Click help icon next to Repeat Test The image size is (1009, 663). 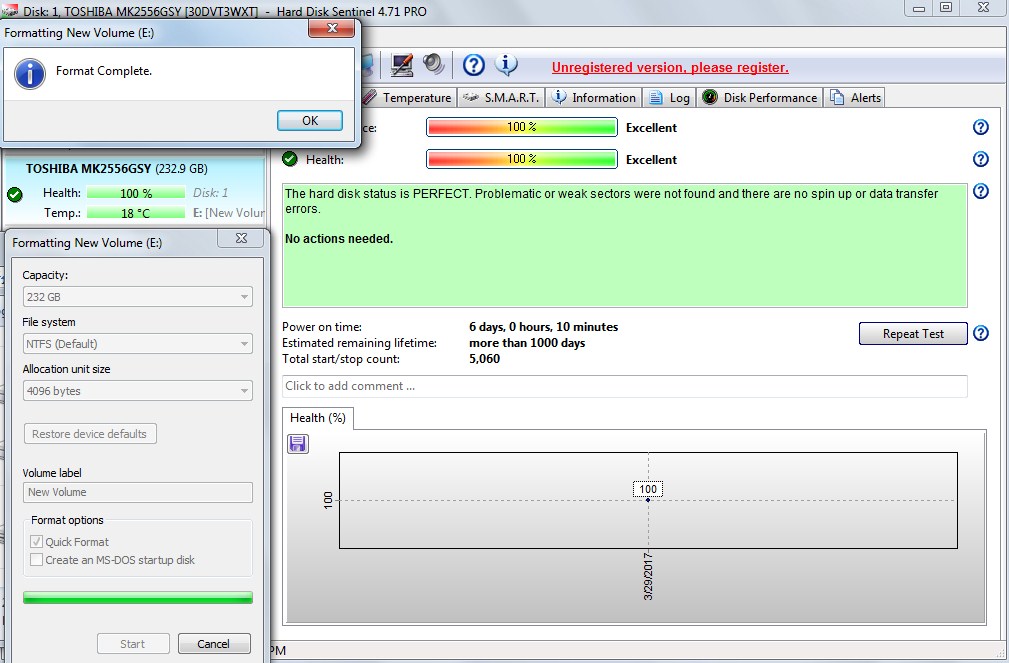[x=981, y=333]
